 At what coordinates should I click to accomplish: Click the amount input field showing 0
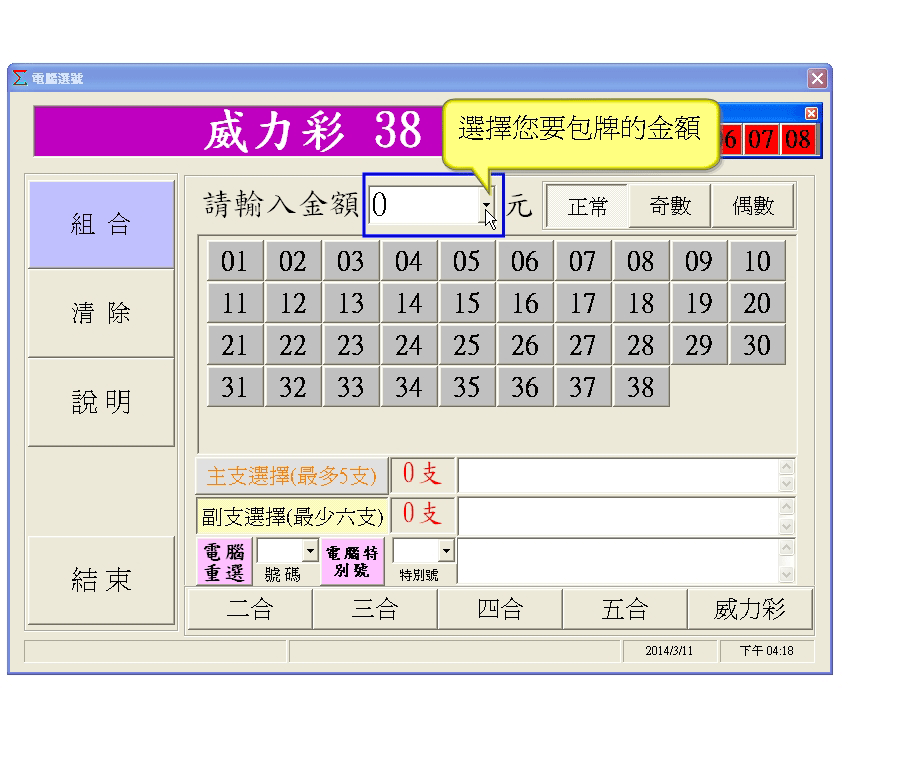(424, 205)
